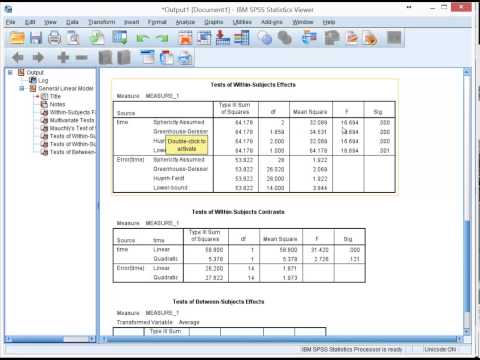Click the green Redo arrow
Image resolution: width=480 pixels, height=360 pixels.
[162, 38]
